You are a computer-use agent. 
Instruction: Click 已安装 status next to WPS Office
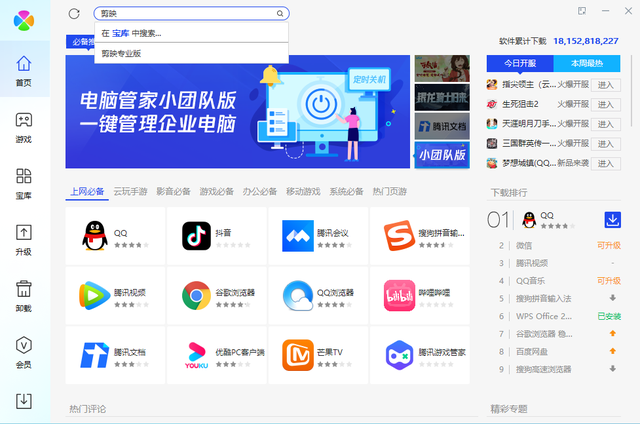coord(609,316)
